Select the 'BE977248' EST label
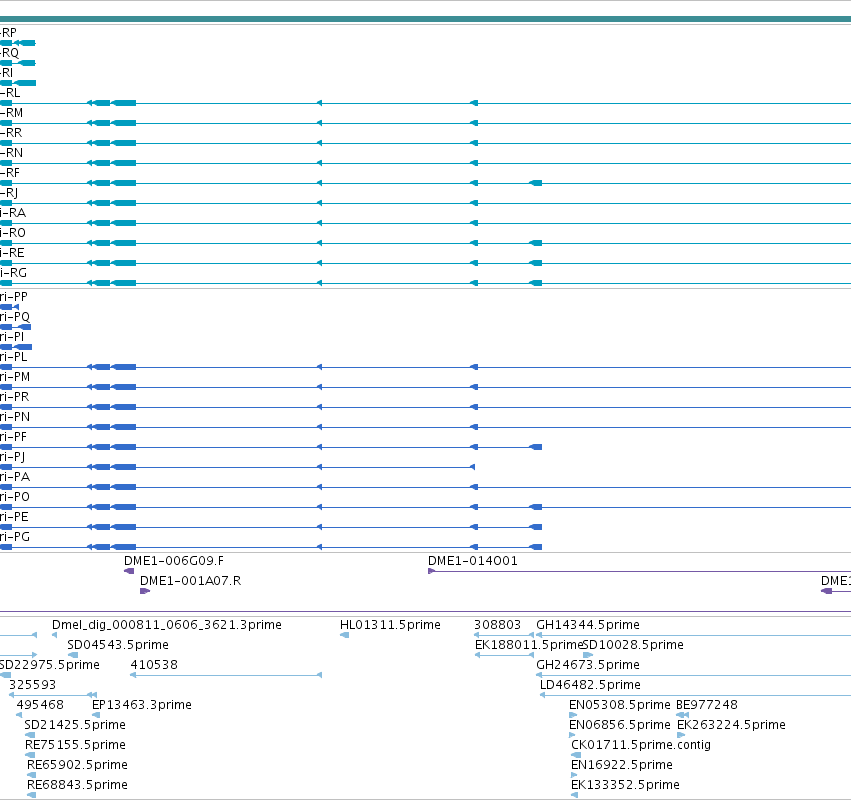This screenshot has width=851, height=800. [x=707, y=705]
